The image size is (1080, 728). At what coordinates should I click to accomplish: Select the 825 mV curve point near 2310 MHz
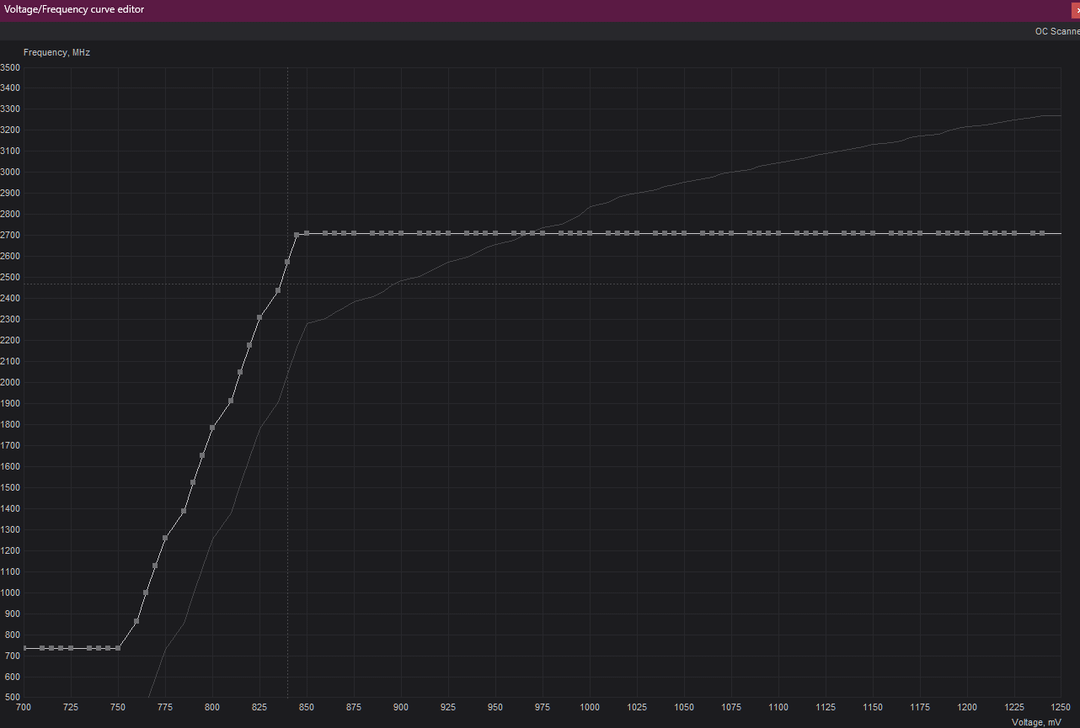click(259, 318)
